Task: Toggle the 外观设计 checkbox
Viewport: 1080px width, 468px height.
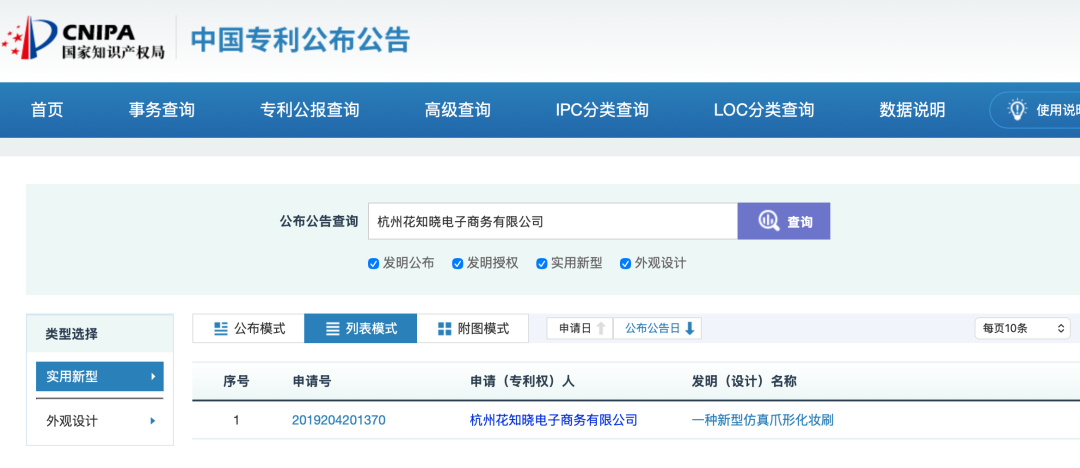Action: (x=625, y=263)
